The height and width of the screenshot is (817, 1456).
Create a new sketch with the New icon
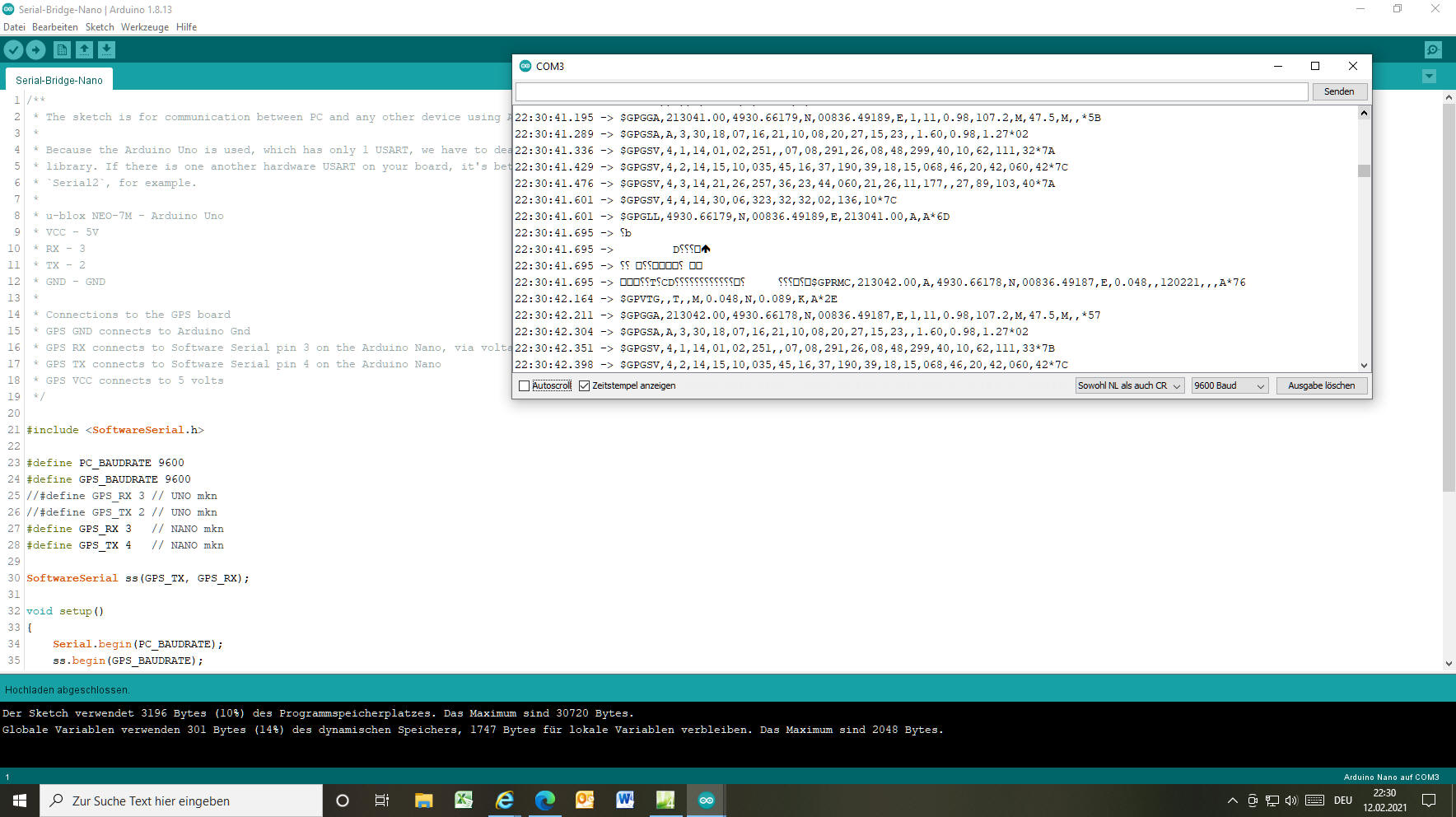pos(62,50)
